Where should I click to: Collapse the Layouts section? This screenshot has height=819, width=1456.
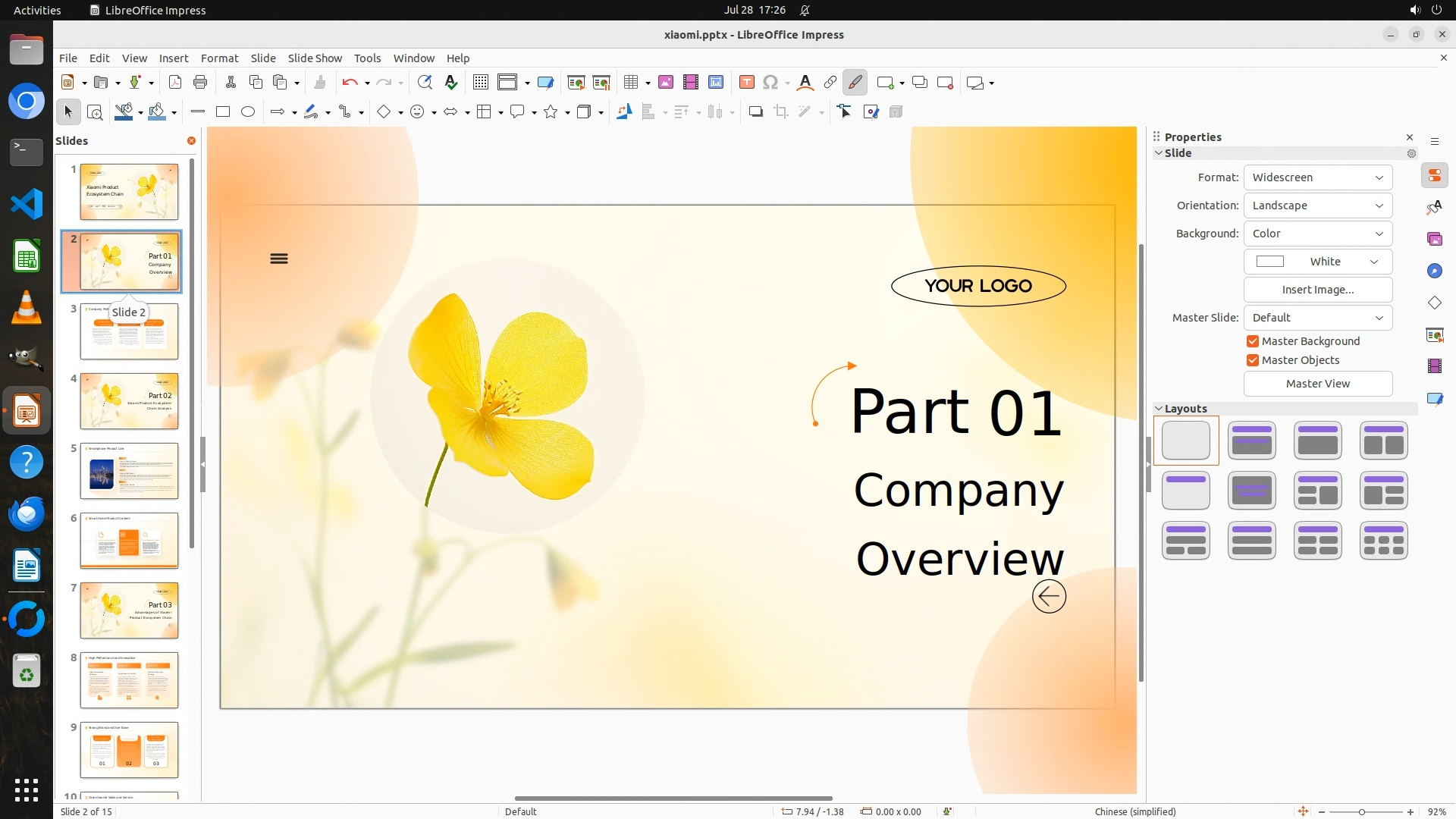click(x=1159, y=409)
